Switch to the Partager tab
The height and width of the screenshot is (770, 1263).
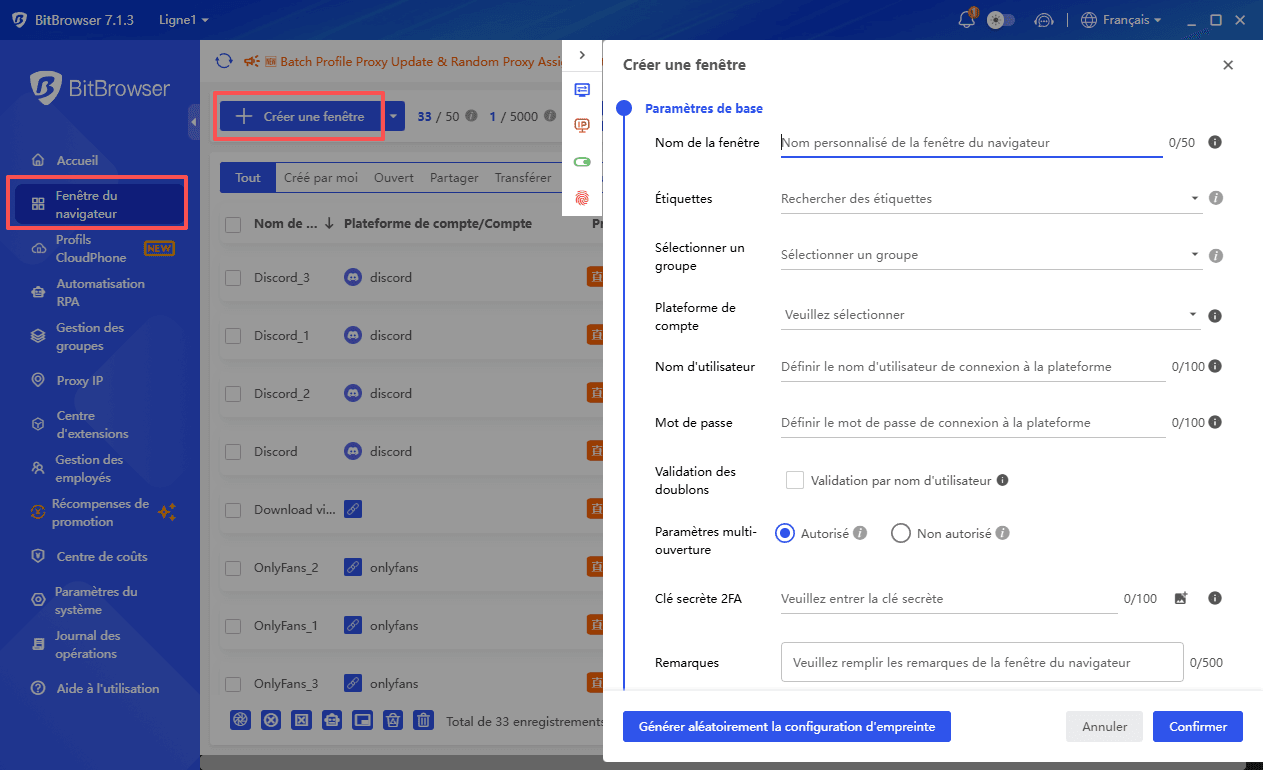[454, 178]
